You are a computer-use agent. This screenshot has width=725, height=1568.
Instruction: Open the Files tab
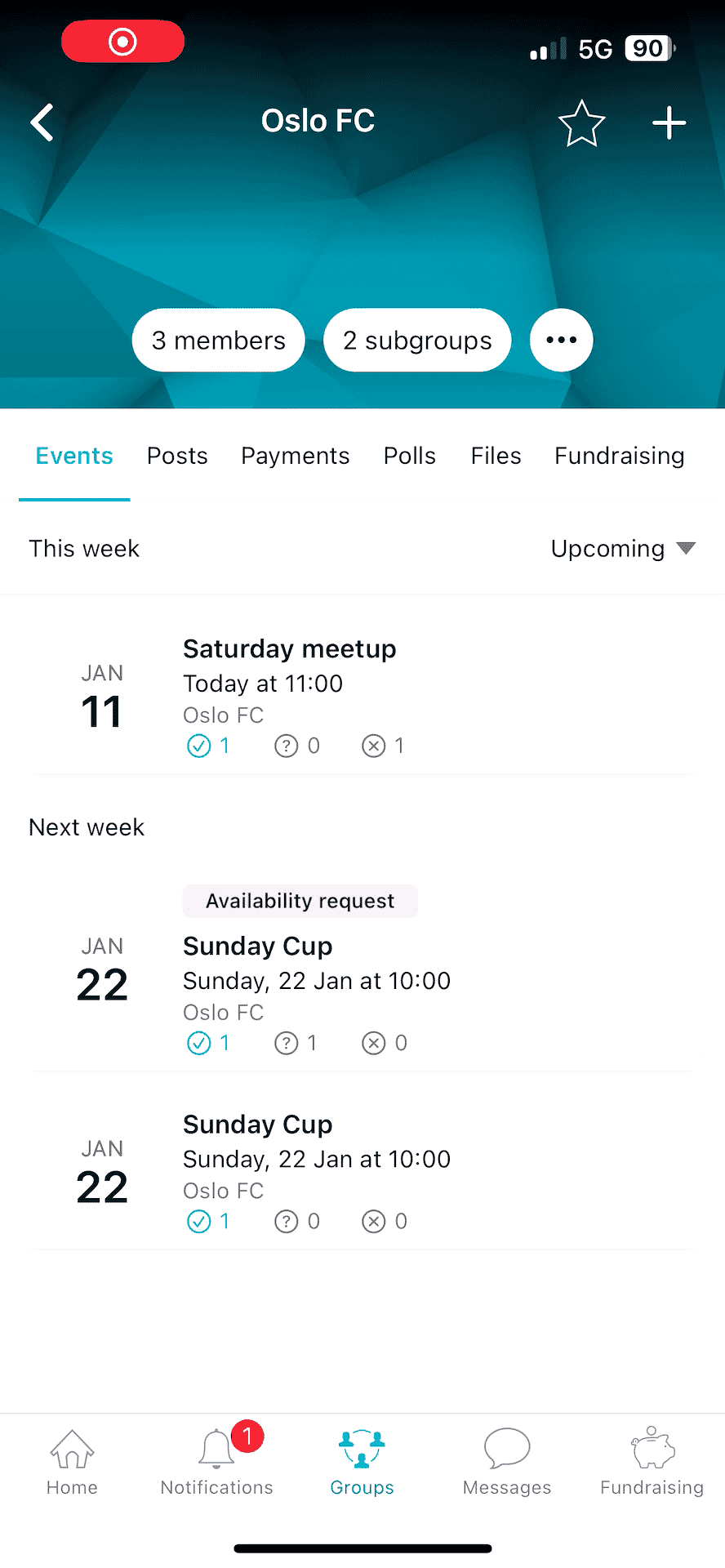496,456
